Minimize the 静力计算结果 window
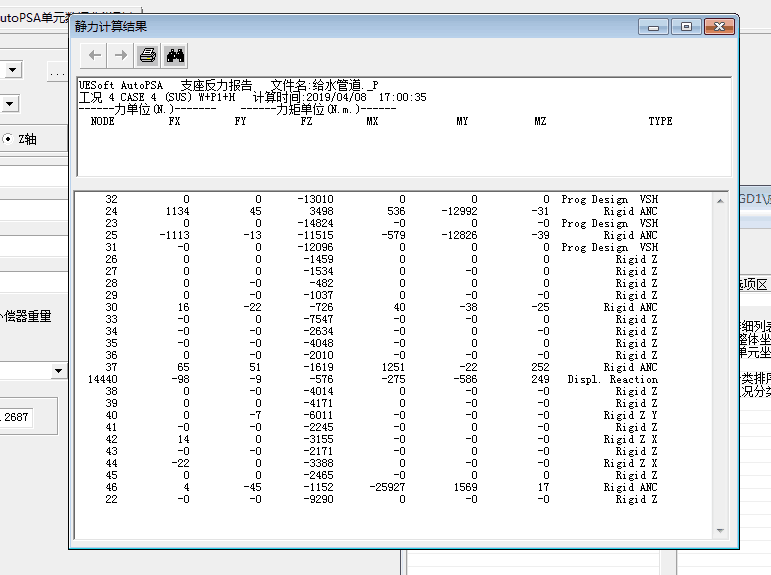The width and height of the screenshot is (771, 575). [x=656, y=27]
